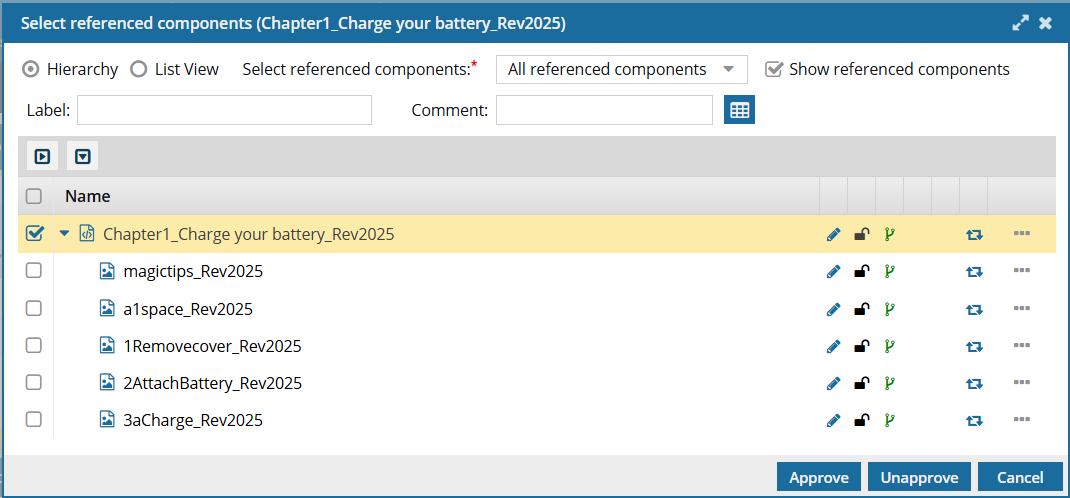The height and width of the screenshot is (498, 1070).
Task: Click the Comment text field
Action: (x=604, y=110)
